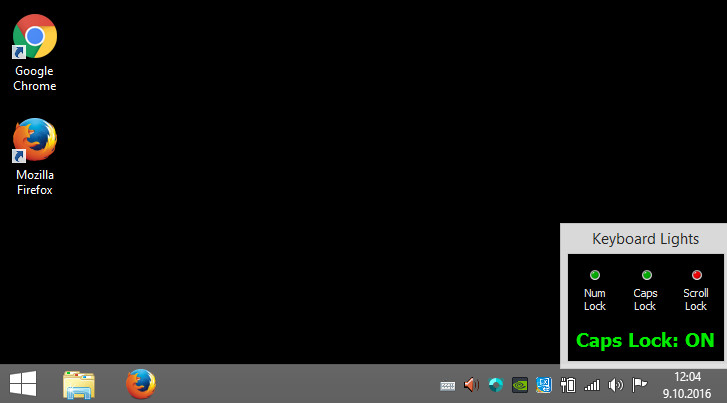The width and height of the screenshot is (727, 403).
Task: Open the battery power tray icon
Action: click(568, 385)
